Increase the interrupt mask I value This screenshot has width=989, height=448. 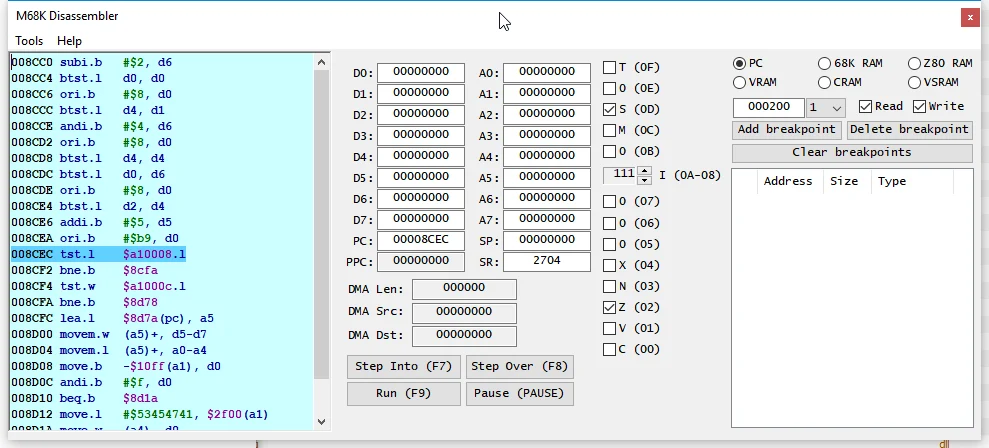[644, 170]
